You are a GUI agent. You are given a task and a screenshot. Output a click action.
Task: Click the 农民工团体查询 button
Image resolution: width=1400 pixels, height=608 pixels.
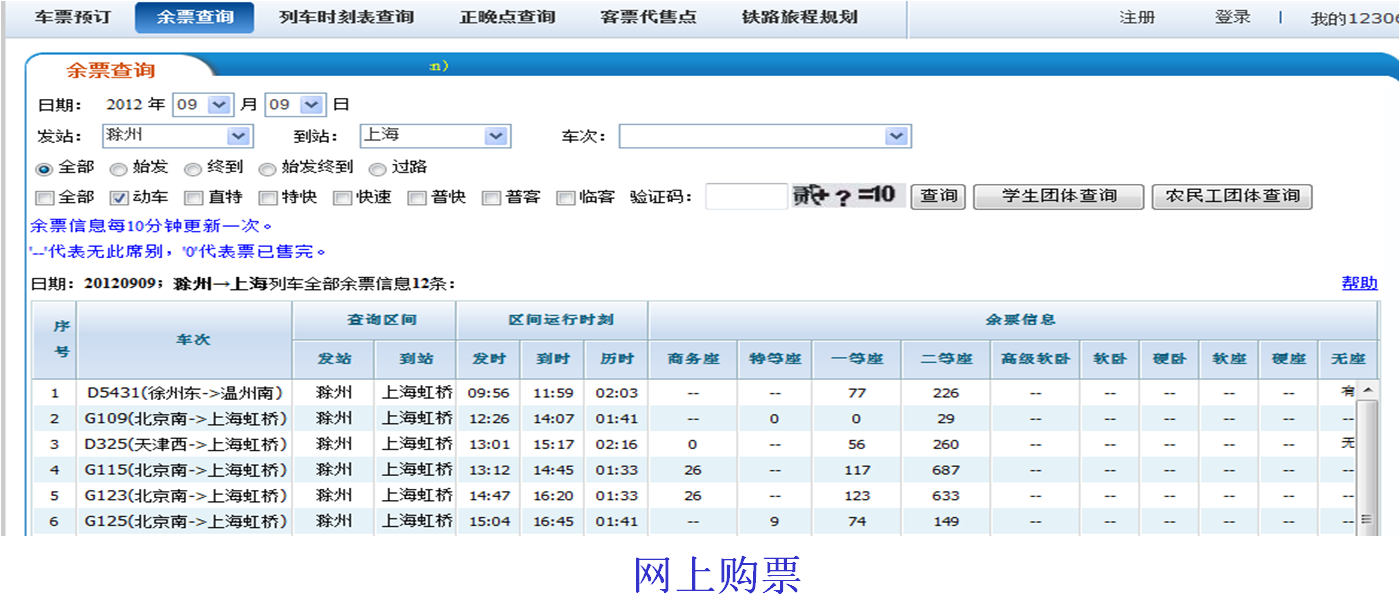(x=1232, y=196)
